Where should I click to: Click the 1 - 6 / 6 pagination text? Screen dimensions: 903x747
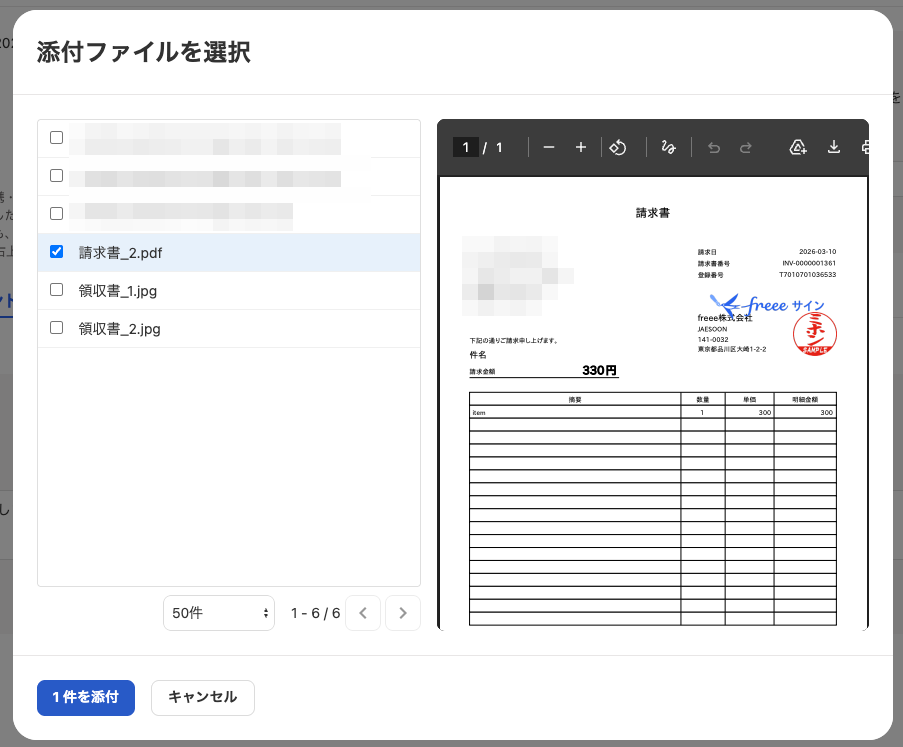pyautogui.click(x=316, y=613)
